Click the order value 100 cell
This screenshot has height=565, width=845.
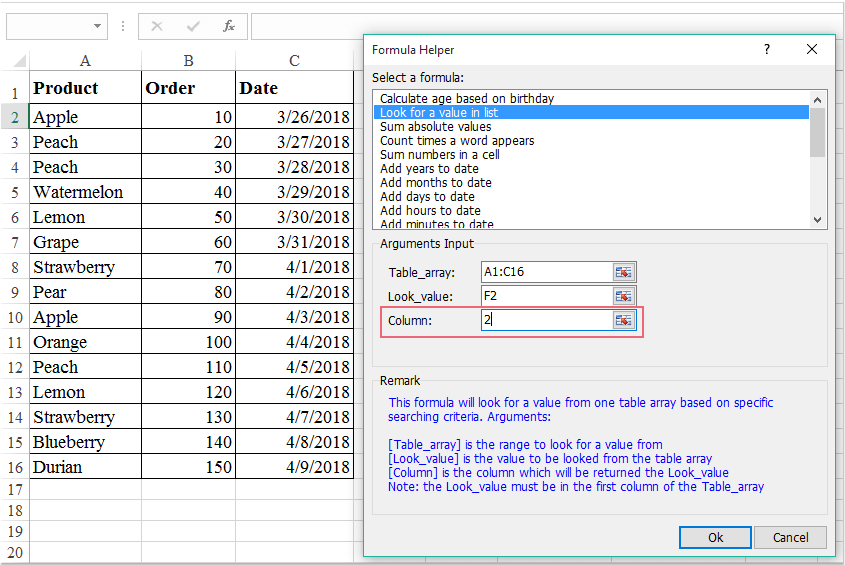[188, 342]
